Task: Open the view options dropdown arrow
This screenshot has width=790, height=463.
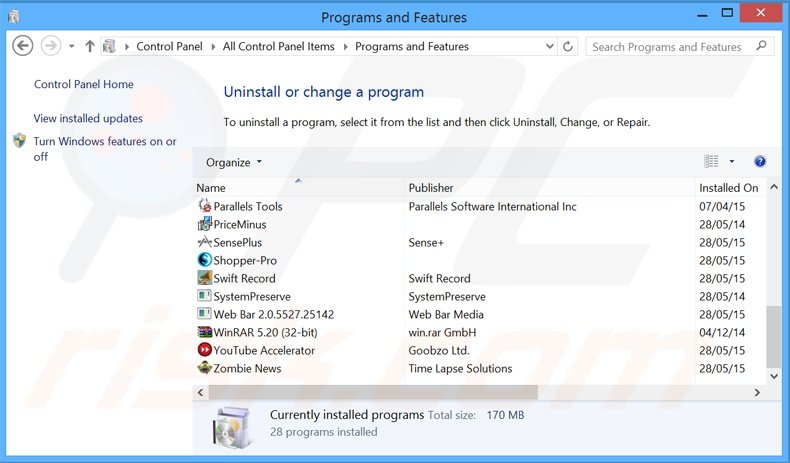Action: [732, 161]
